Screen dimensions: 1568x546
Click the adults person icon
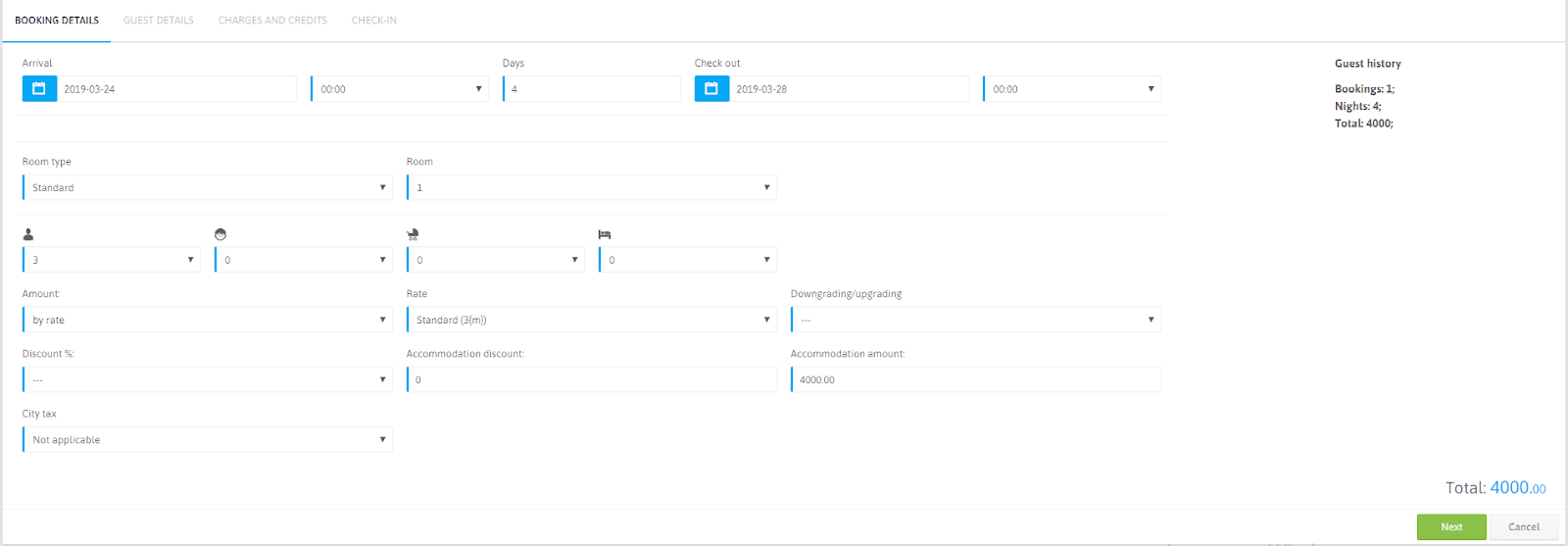(28, 234)
